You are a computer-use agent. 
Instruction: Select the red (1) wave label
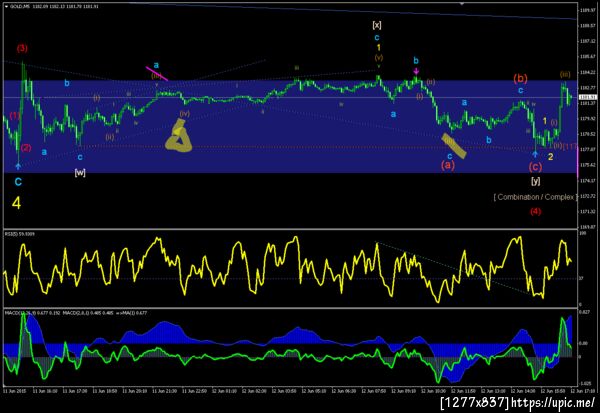[14, 116]
